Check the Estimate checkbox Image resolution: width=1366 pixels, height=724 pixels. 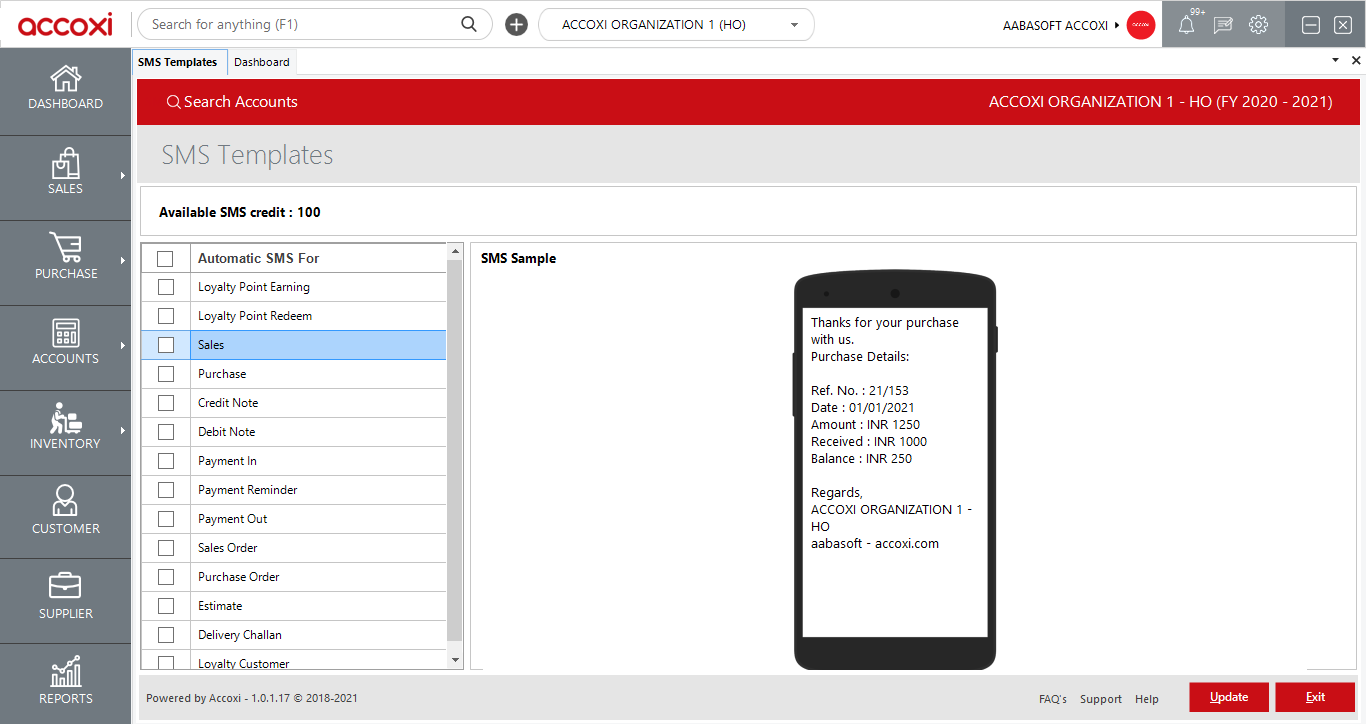(165, 606)
